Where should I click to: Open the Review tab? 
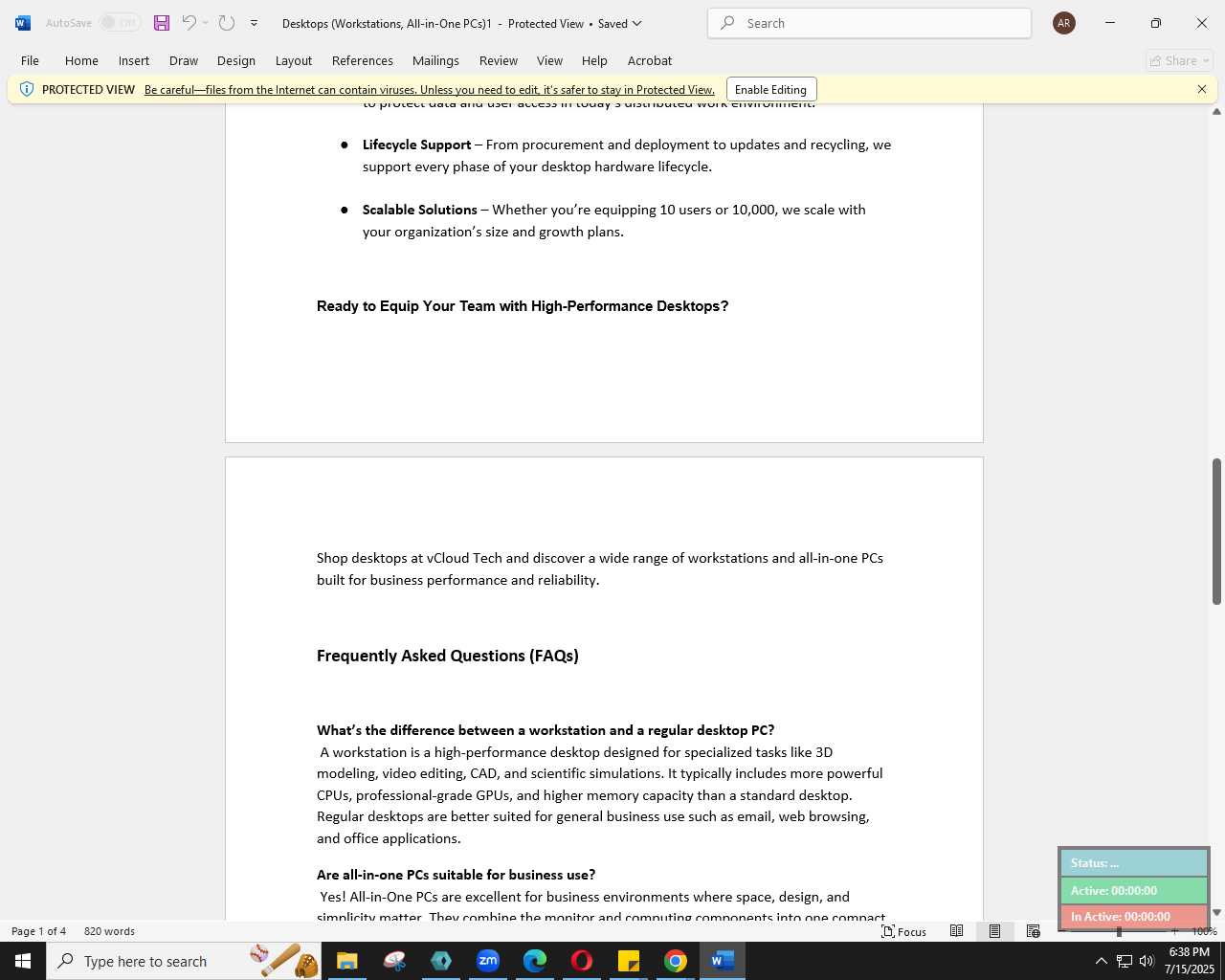click(499, 60)
